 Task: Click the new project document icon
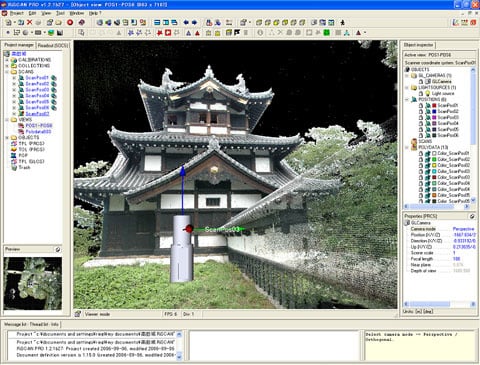coord(9,22)
